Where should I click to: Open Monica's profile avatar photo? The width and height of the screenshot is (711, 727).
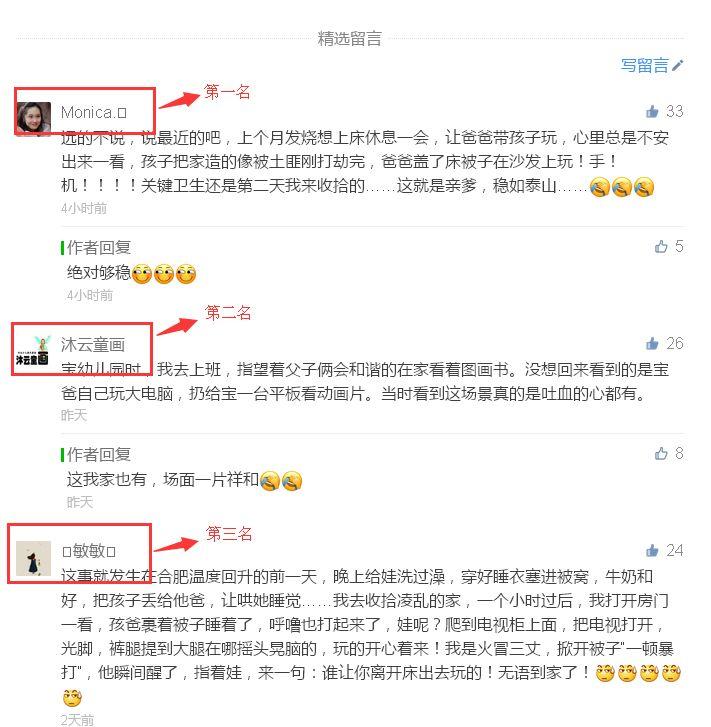(33, 118)
